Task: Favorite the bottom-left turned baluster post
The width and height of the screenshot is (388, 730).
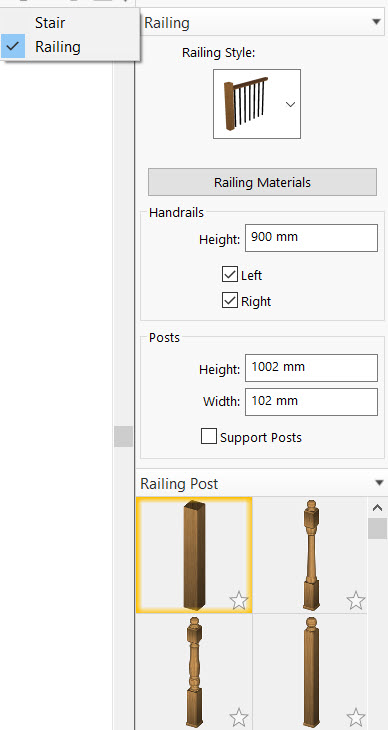Action: [239, 717]
